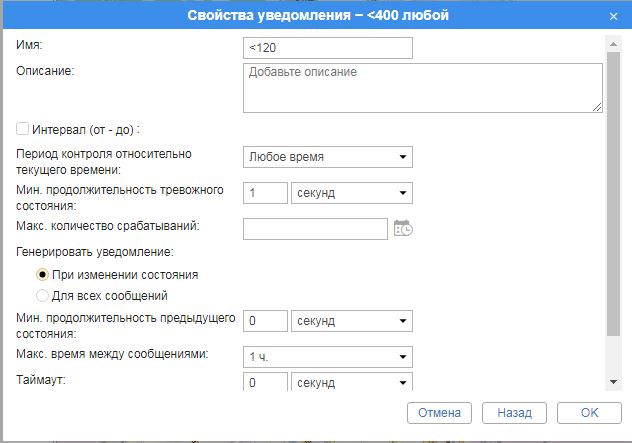Click the Таймаут value field
This screenshot has width=632, height=443.
tap(265, 383)
